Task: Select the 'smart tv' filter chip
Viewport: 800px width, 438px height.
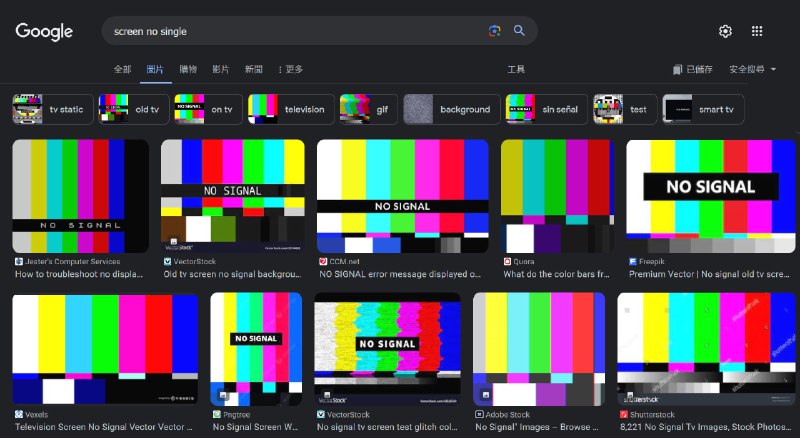Action: [703, 109]
